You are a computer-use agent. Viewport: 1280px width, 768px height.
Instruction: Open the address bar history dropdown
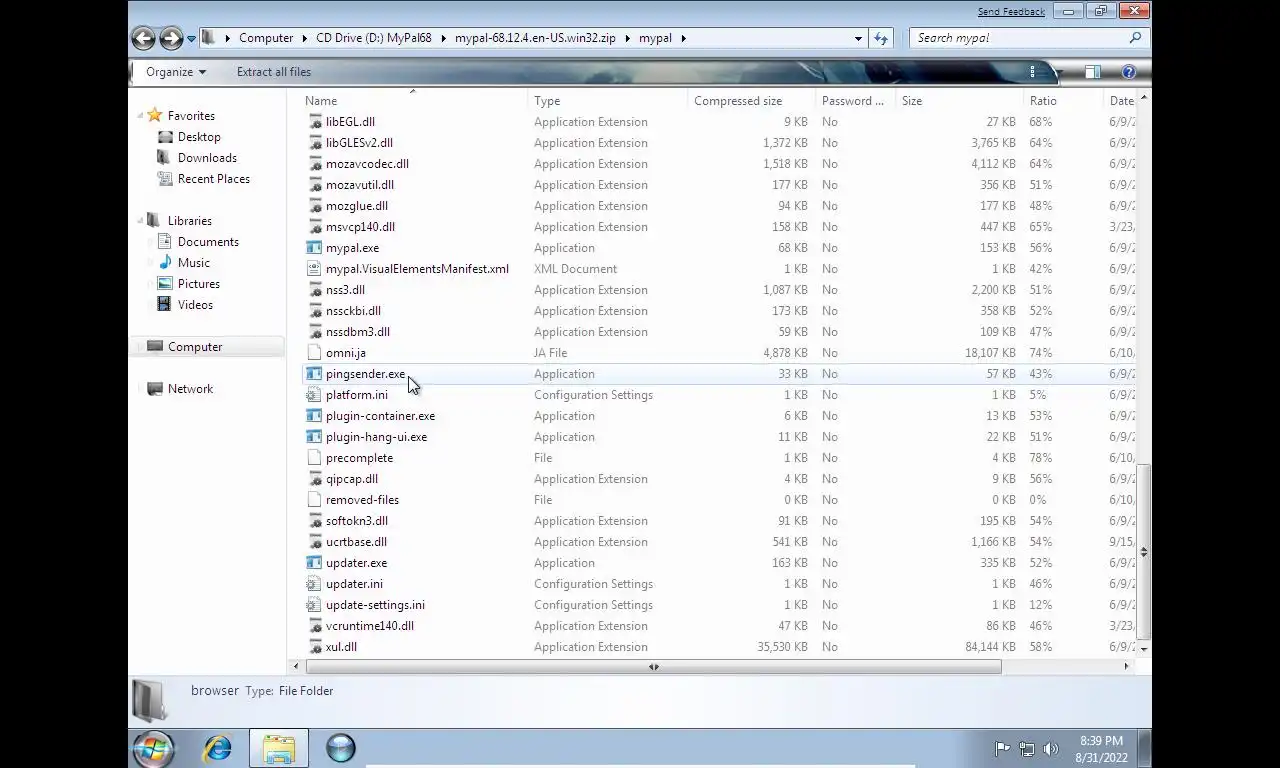click(858, 38)
